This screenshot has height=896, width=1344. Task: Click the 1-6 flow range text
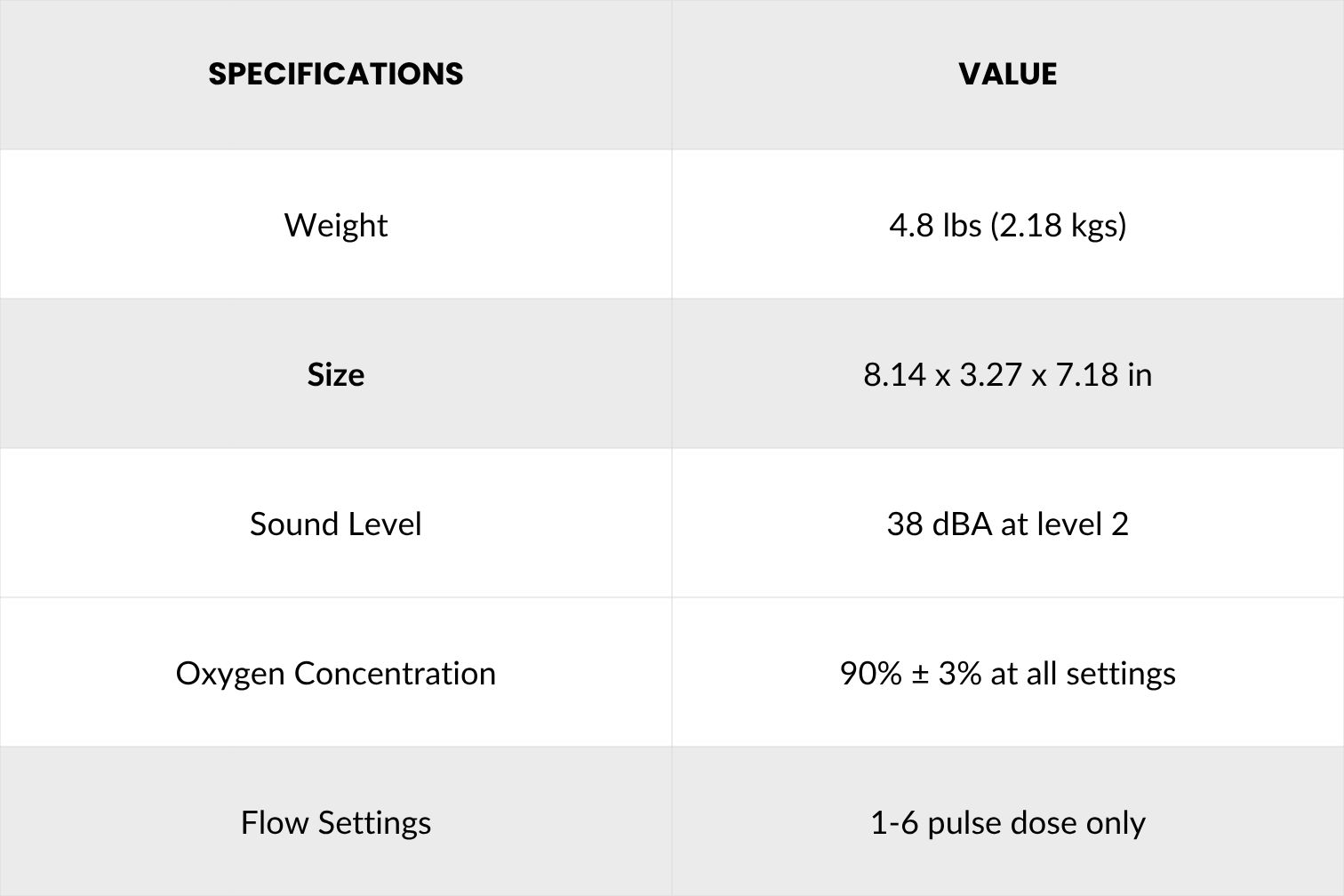893,822
